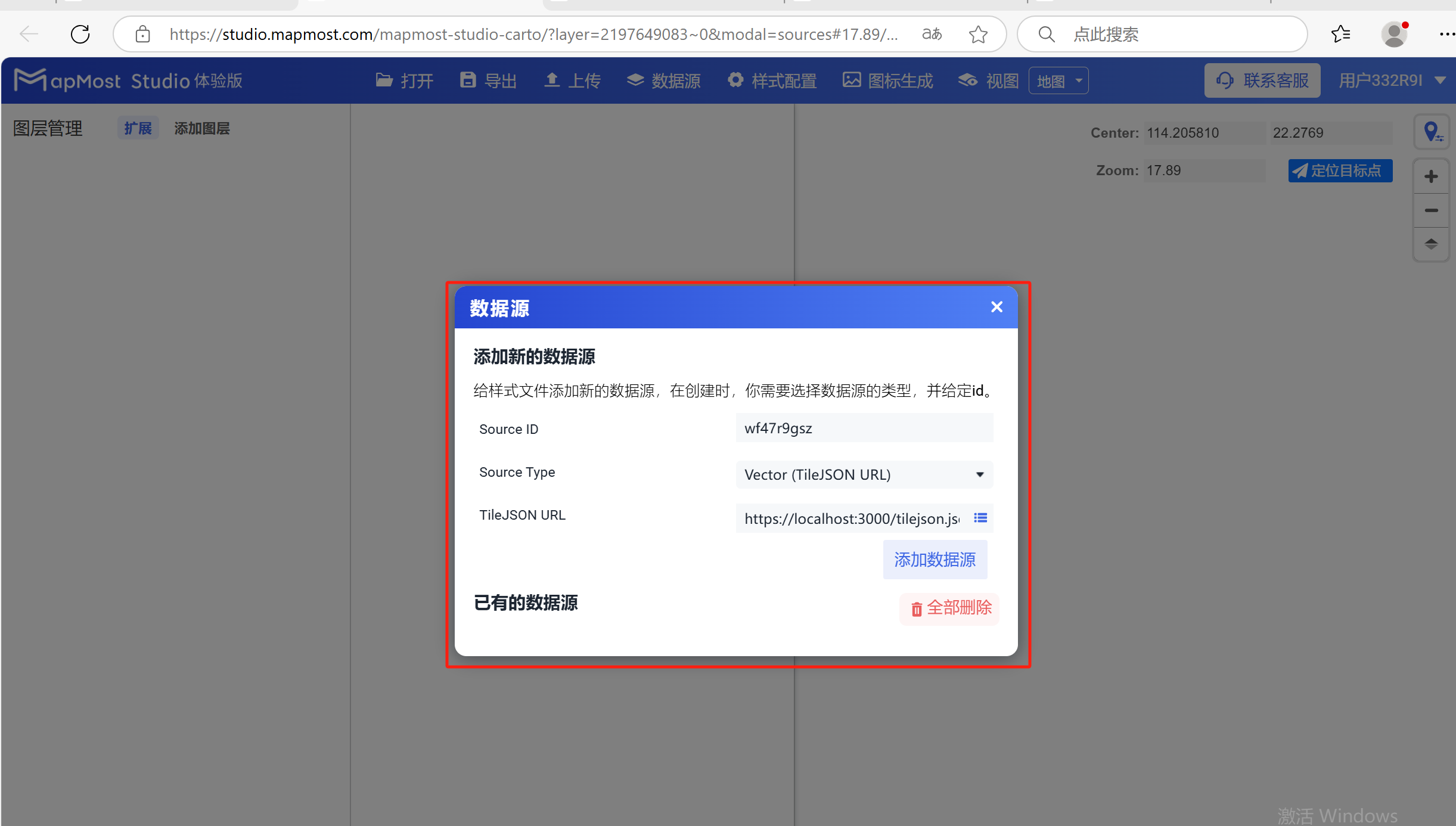Expand the 地图 view dropdown
The width and height of the screenshot is (1456, 826).
[x=1058, y=80]
